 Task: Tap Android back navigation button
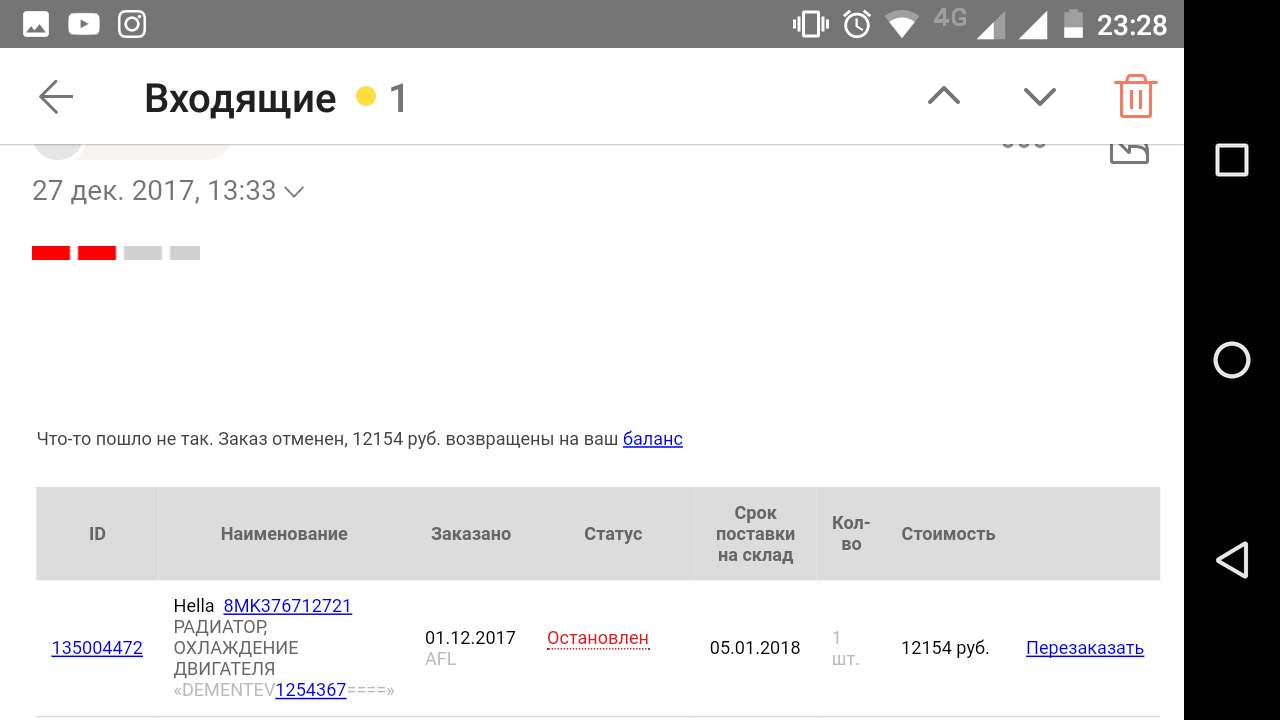tap(1232, 560)
